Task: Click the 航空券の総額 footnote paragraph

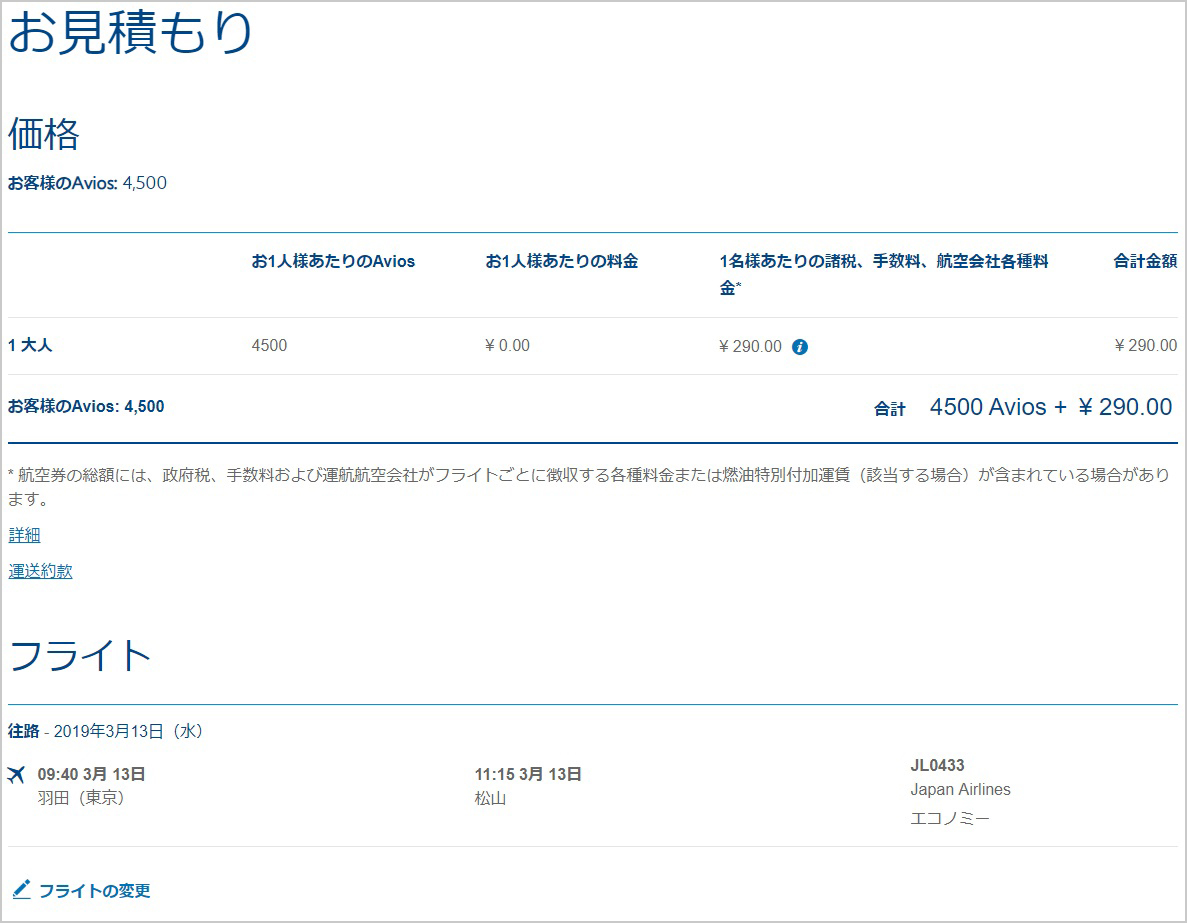Action: (x=589, y=487)
